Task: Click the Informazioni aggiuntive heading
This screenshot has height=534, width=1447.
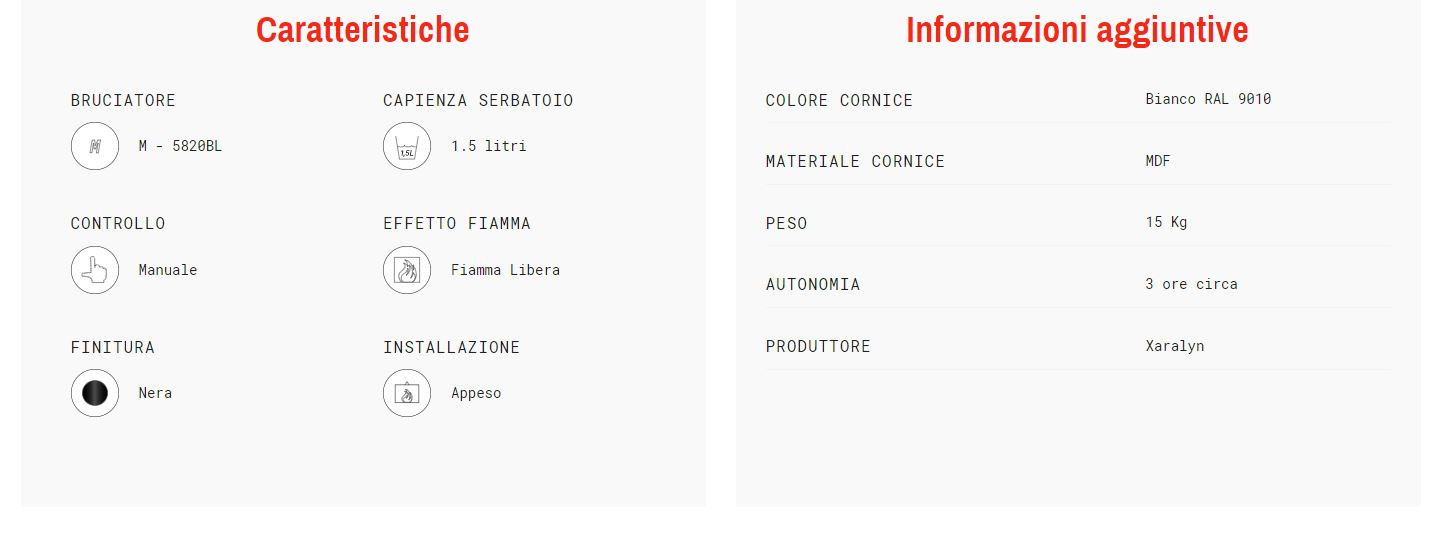Action: click(1077, 29)
